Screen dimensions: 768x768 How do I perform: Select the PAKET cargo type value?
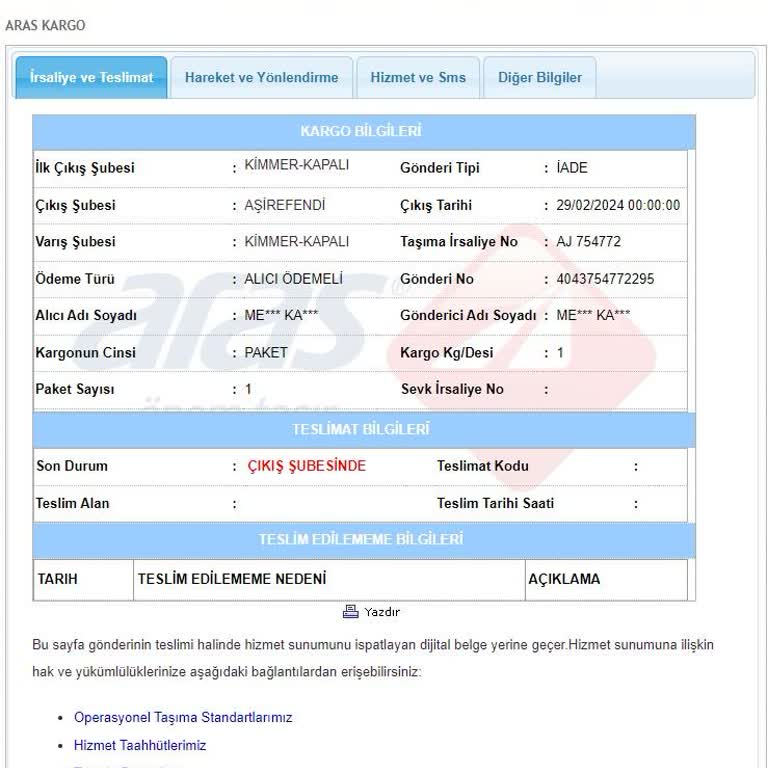pyautogui.click(x=266, y=353)
